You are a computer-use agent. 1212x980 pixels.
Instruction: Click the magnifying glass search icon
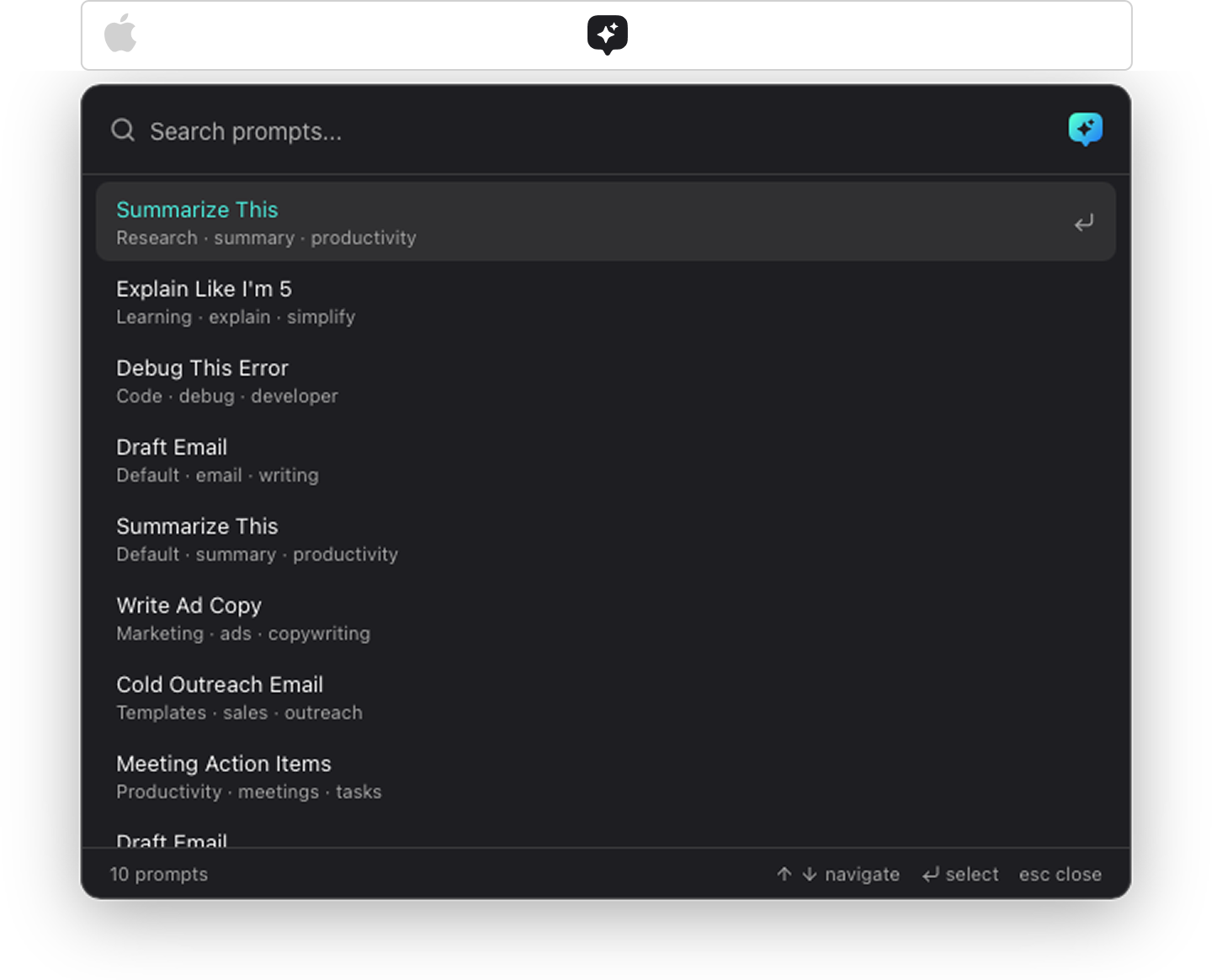click(x=122, y=130)
